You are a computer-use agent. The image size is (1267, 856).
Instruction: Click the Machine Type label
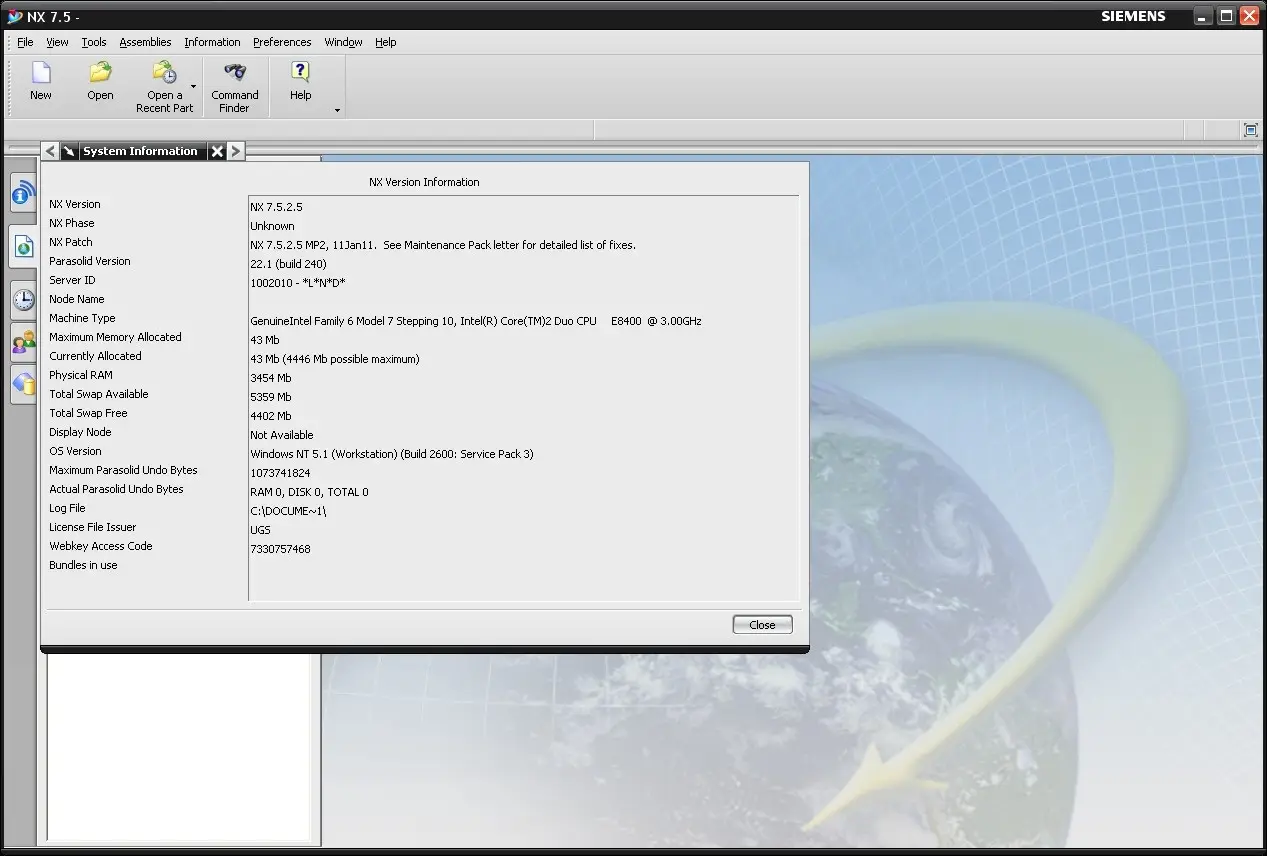82,318
